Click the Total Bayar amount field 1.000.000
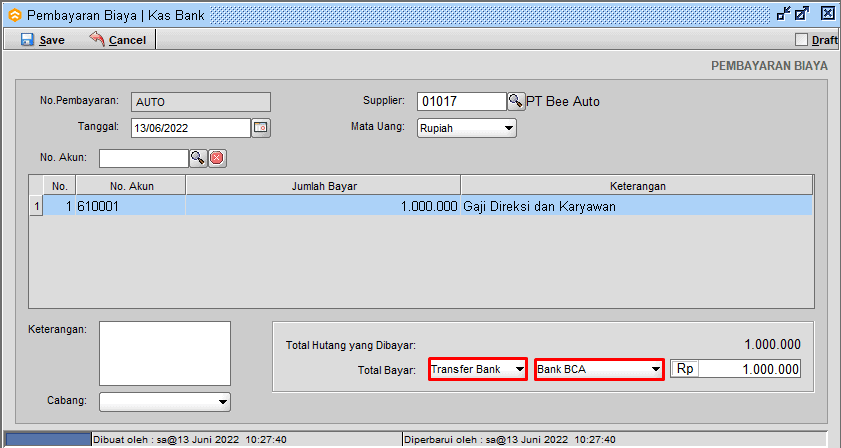The width and height of the screenshot is (841, 448). point(750,369)
